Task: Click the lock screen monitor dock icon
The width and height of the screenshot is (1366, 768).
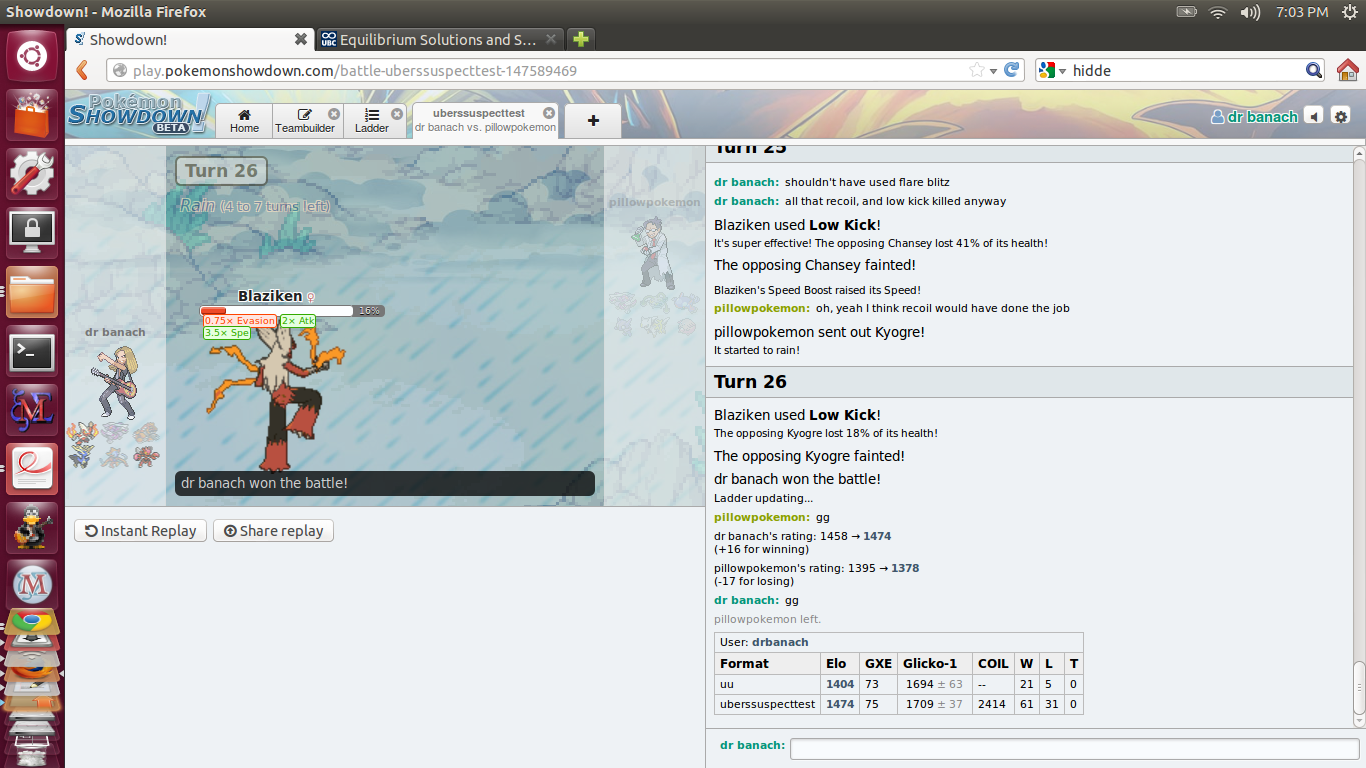Action: pyautogui.click(x=32, y=232)
